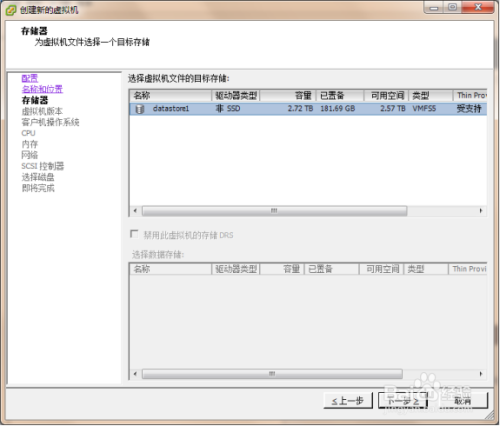Image resolution: width=500 pixels, height=426 pixels.
Task: Click the 客户机操作系统 step in sidebar
Action: click(x=50, y=122)
